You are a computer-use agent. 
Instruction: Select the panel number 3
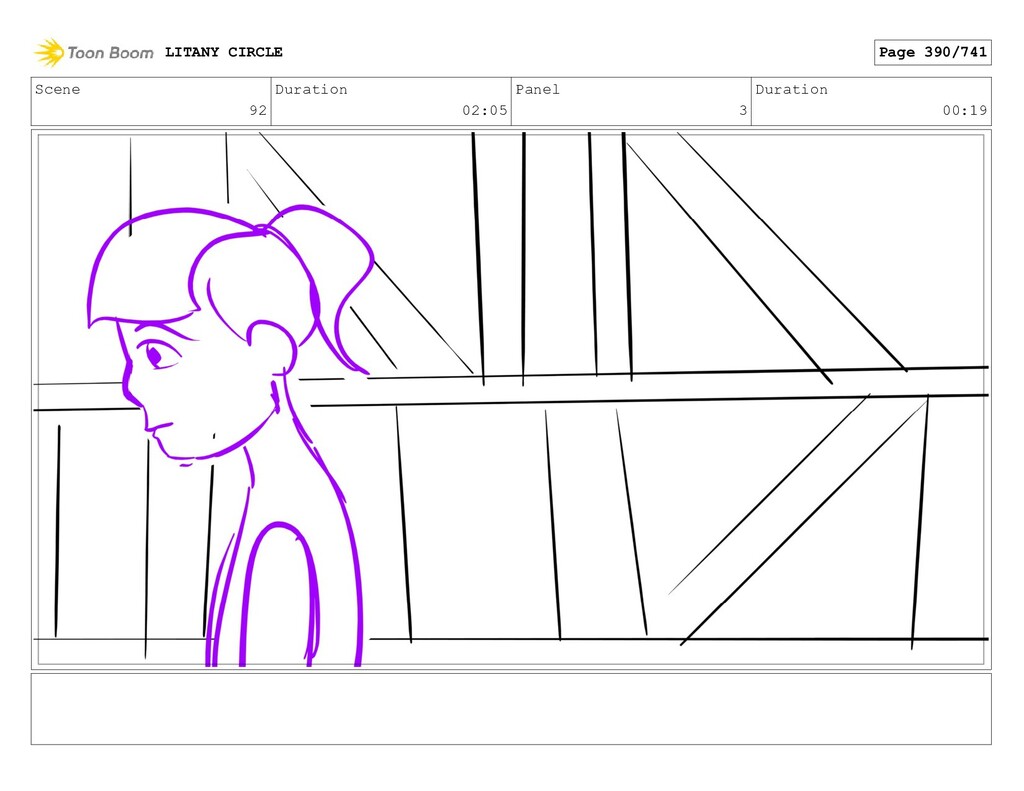coord(743,110)
